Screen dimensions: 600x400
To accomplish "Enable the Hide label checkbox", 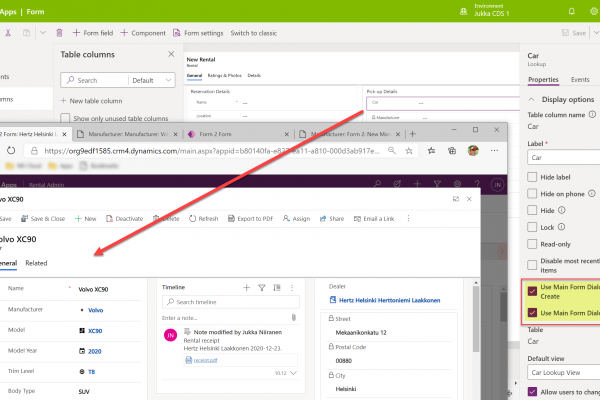I will click(x=532, y=177).
